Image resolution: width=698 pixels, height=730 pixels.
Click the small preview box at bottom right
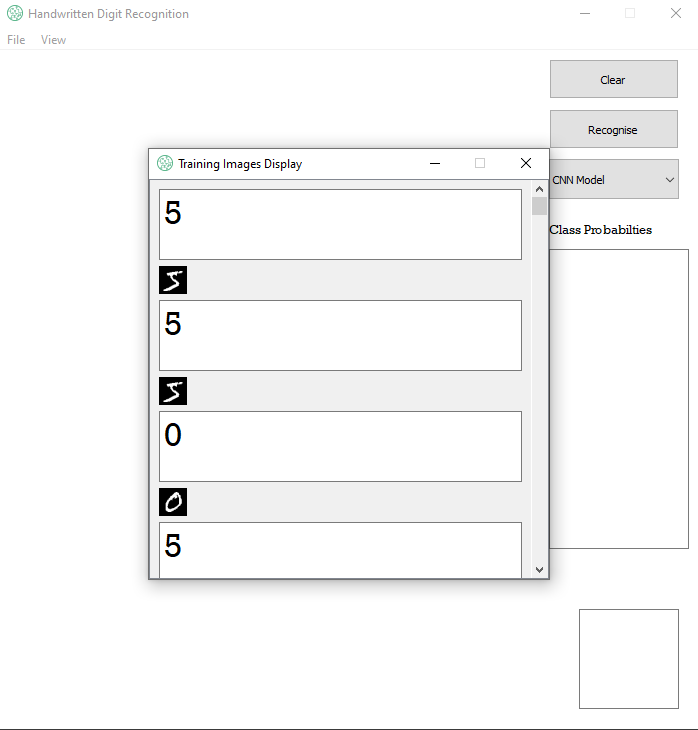(x=629, y=659)
